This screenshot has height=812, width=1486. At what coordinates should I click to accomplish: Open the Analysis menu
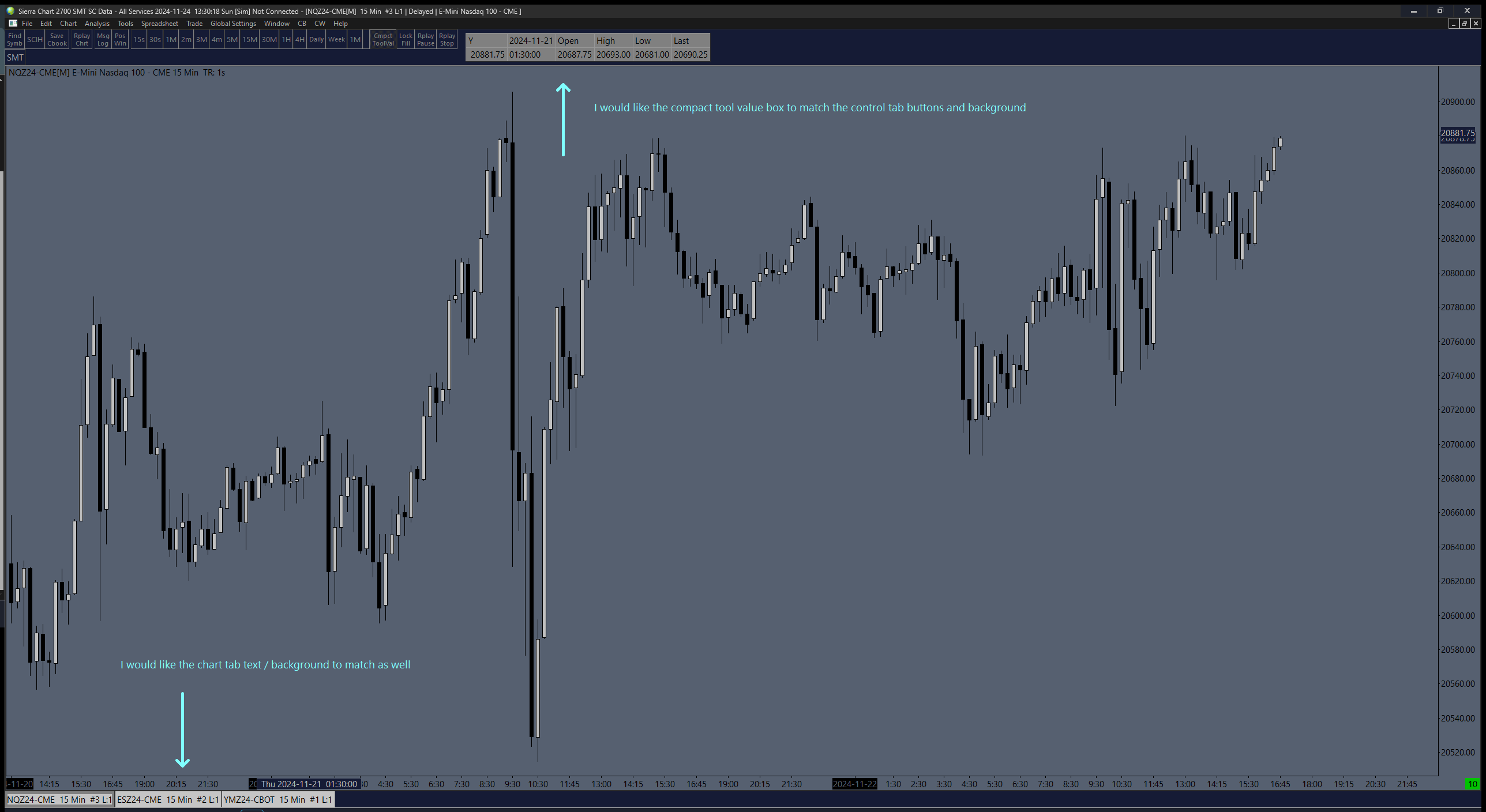(x=97, y=24)
